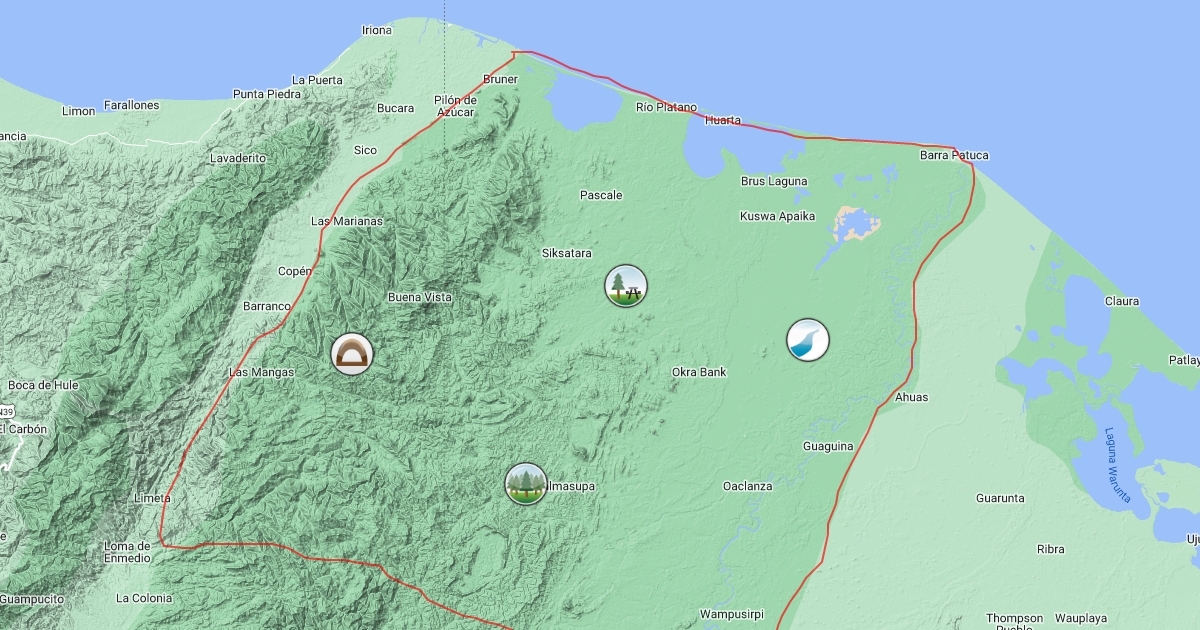
Task: Click the Punta Piedra place label
Action: click(267, 95)
